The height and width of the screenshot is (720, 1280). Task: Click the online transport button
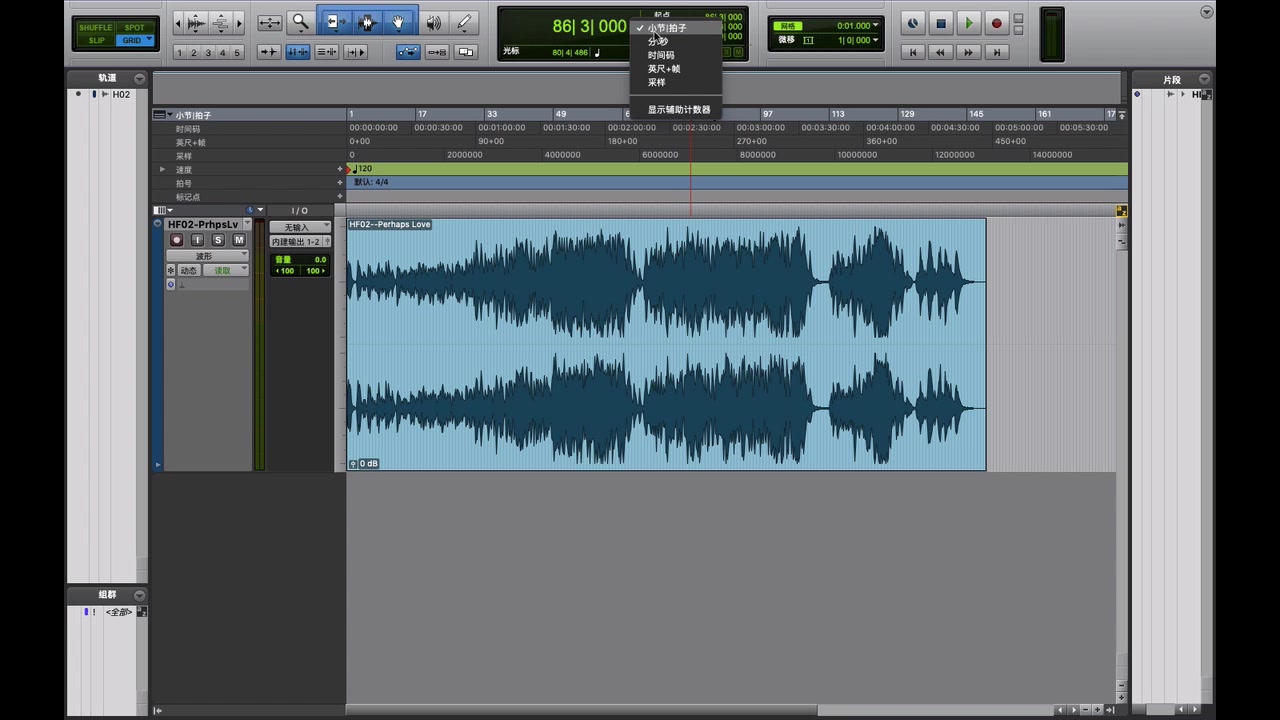(913, 23)
